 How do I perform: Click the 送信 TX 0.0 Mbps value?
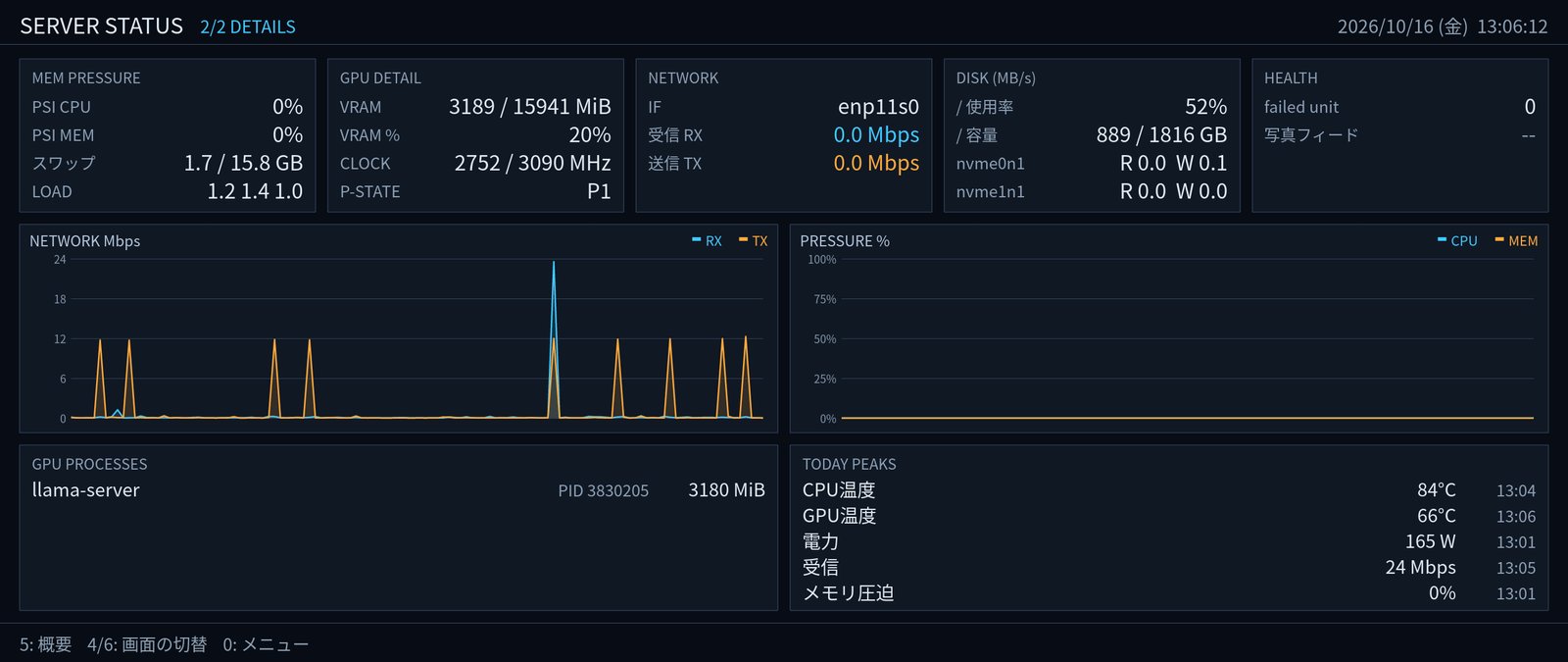coord(876,164)
